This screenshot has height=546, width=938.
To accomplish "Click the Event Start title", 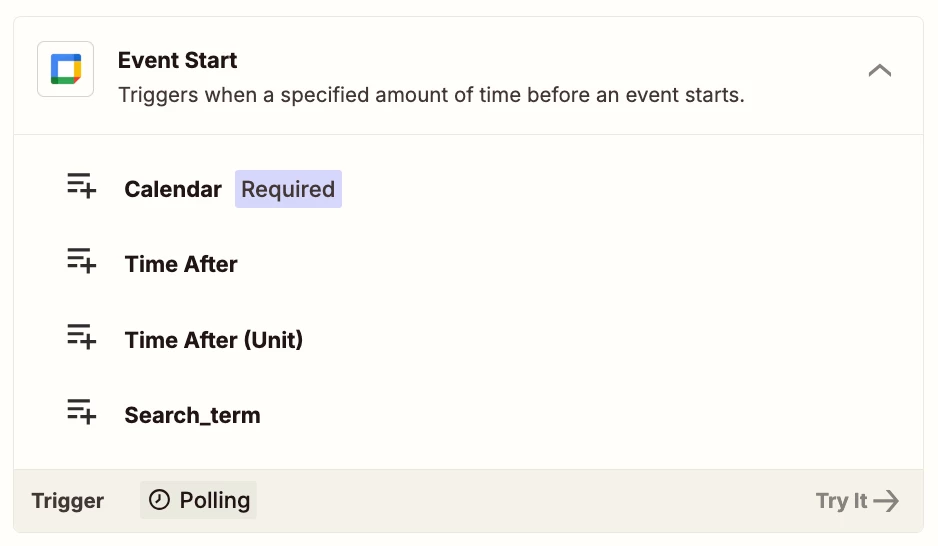I will (x=177, y=60).
